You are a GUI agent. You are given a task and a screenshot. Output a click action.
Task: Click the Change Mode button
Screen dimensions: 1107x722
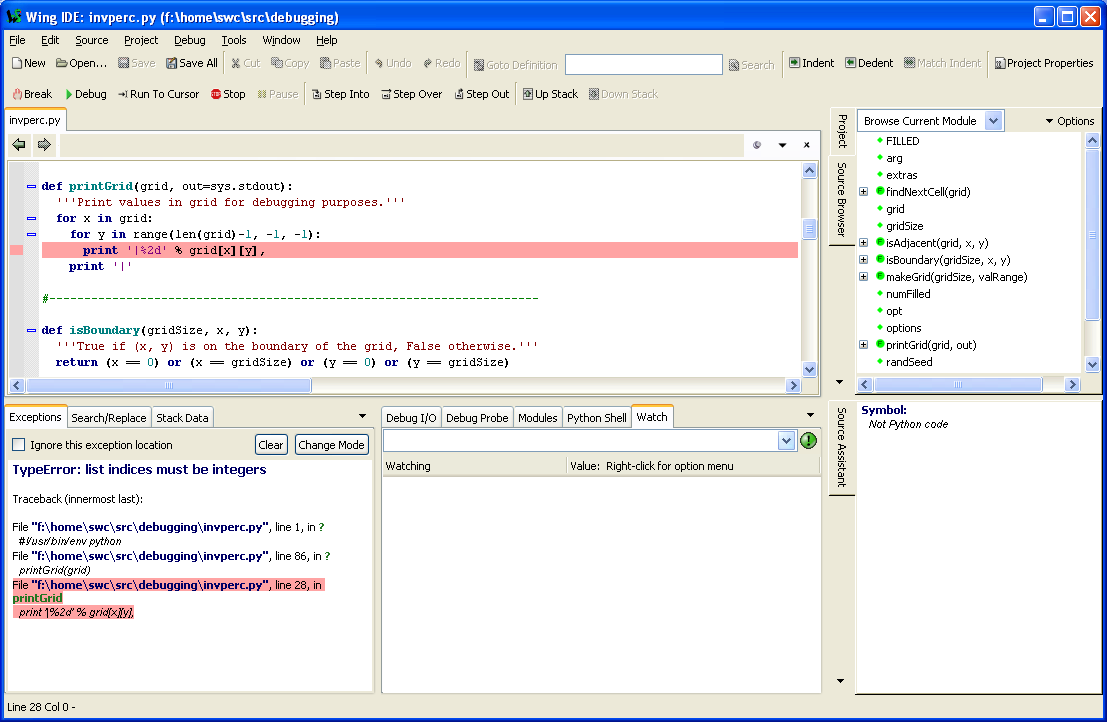(331, 445)
